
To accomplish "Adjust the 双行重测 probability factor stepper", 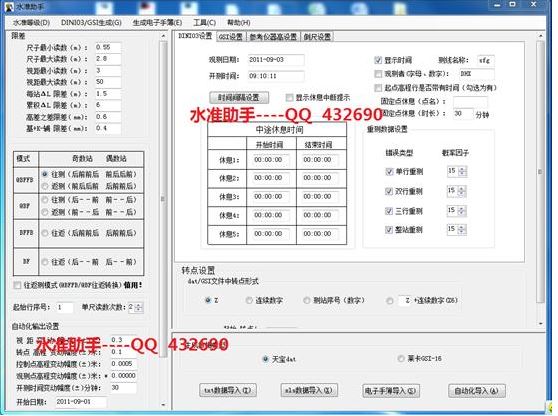I will (x=462, y=191).
